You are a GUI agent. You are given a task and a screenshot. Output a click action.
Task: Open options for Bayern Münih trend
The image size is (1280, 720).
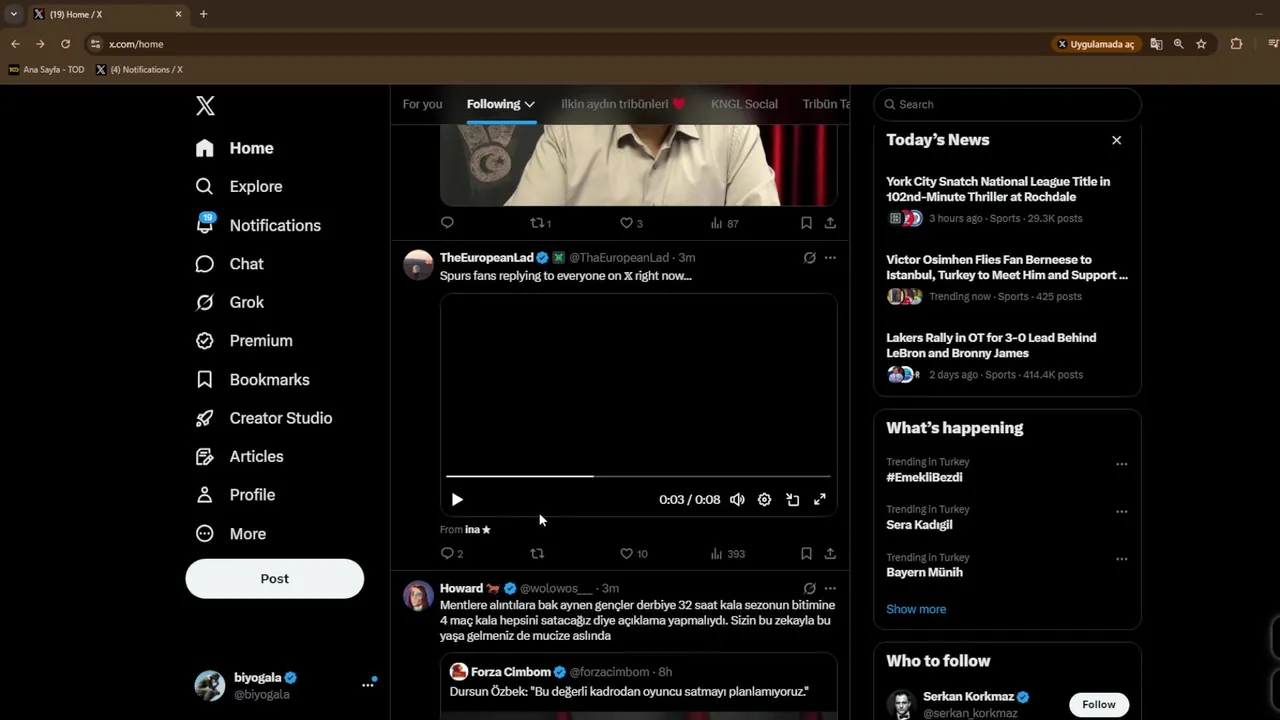1121,559
